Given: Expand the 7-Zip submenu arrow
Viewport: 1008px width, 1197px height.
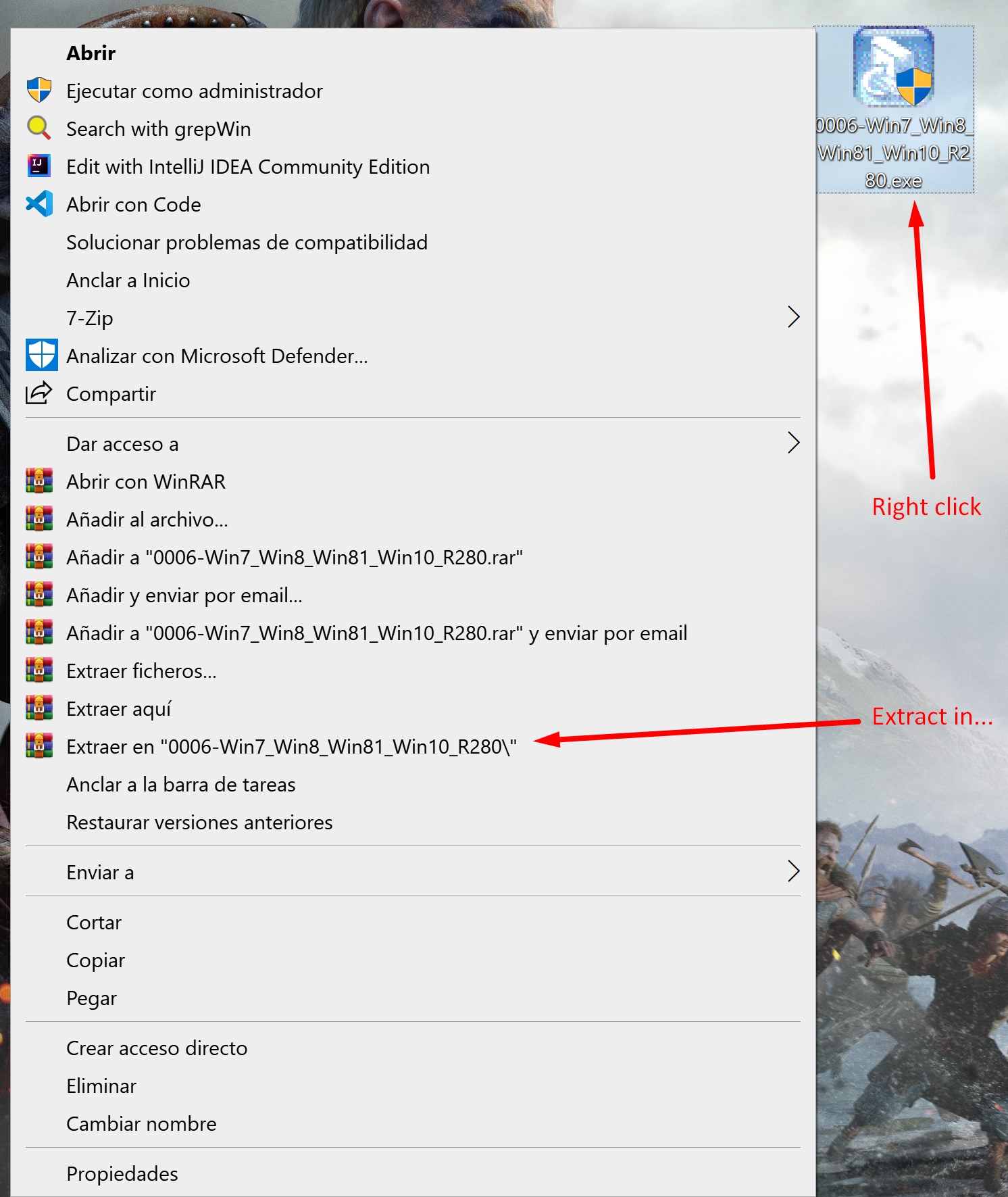Looking at the screenshot, I should (x=794, y=317).
